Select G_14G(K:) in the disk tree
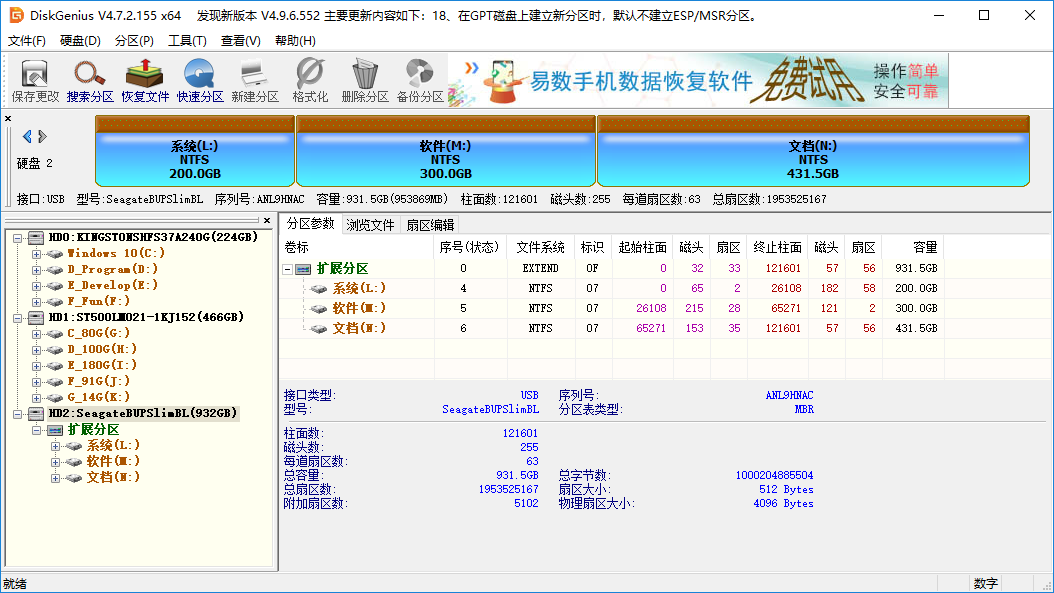 pyautogui.click(x=98, y=397)
